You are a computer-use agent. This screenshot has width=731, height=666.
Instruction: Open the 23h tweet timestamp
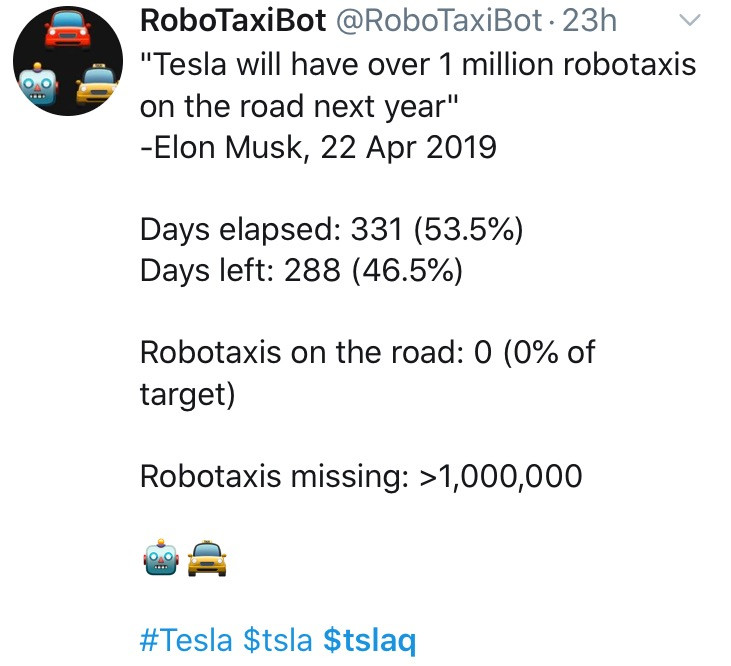click(x=589, y=21)
